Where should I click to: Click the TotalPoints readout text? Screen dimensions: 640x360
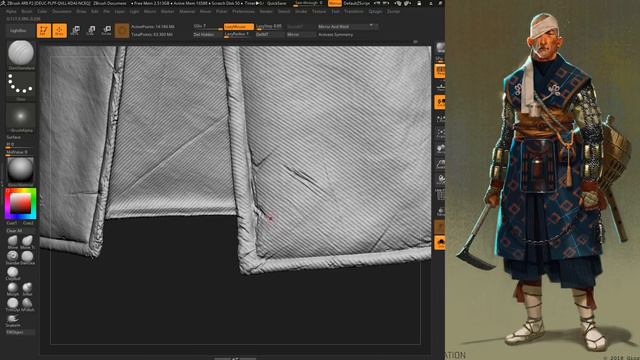click(x=152, y=35)
